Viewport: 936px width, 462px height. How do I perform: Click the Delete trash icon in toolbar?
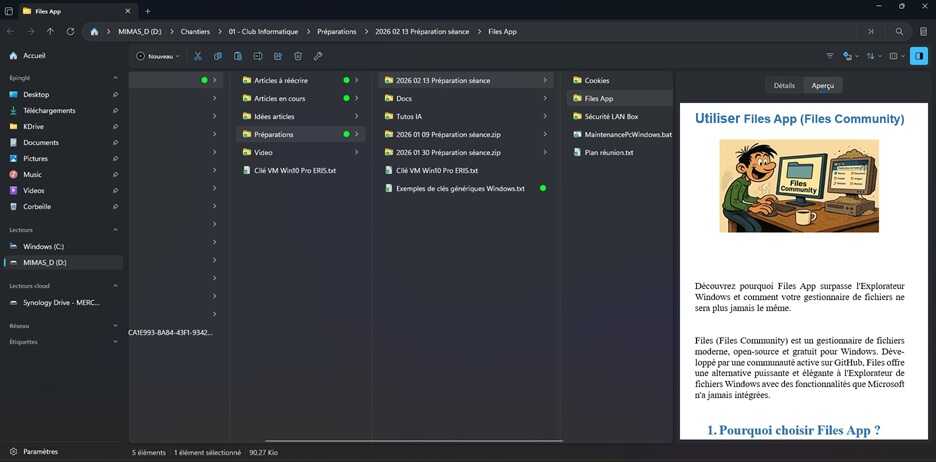coord(298,56)
